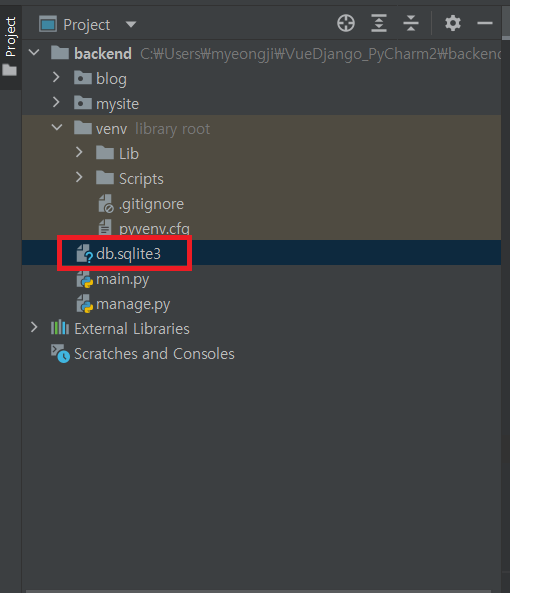Open Project panel gear settings
Viewport: 535px width, 593px height.
(453, 23)
